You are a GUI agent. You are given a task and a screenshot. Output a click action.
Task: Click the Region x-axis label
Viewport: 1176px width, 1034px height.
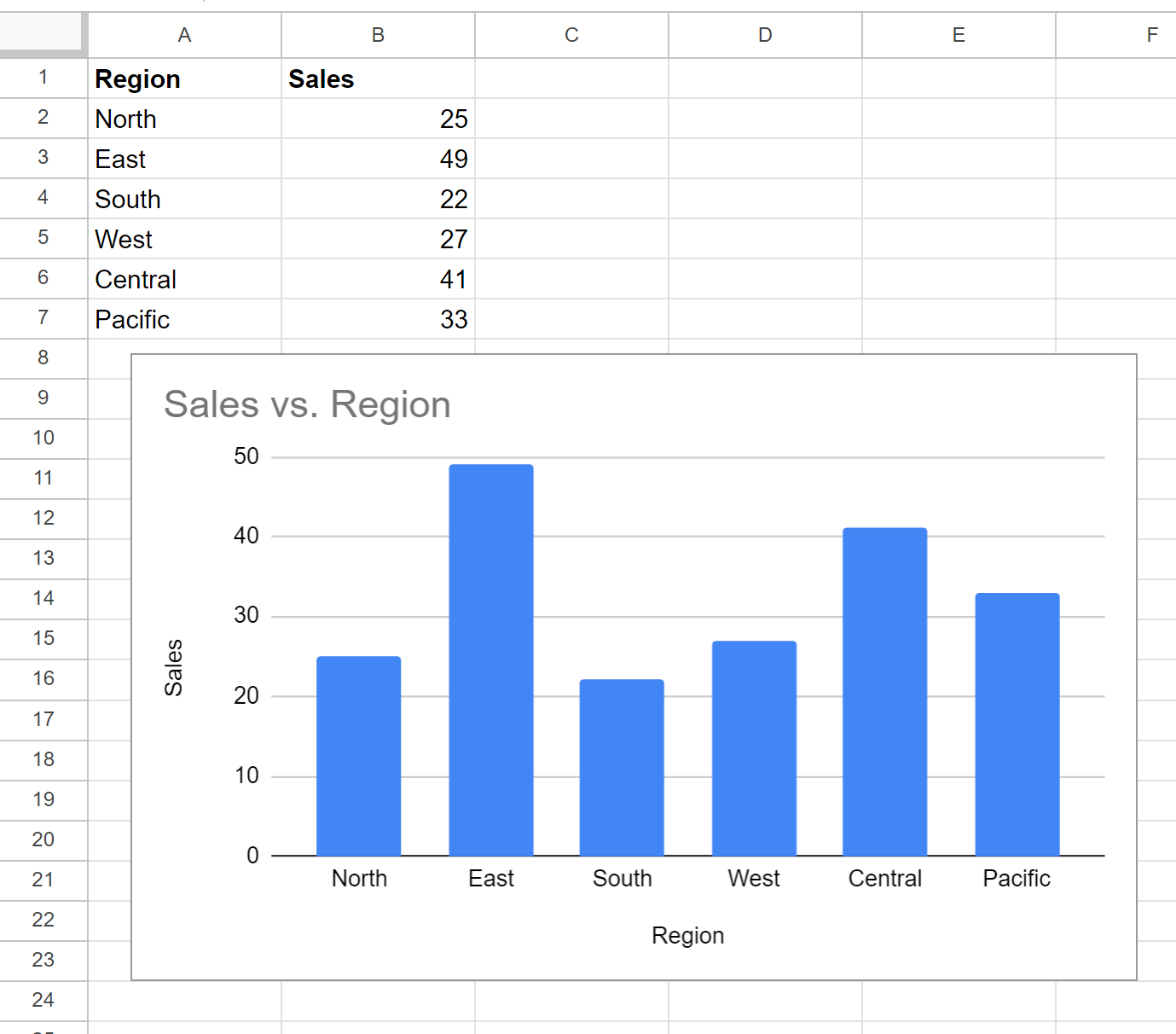pyautogui.click(x=687, y=934)
